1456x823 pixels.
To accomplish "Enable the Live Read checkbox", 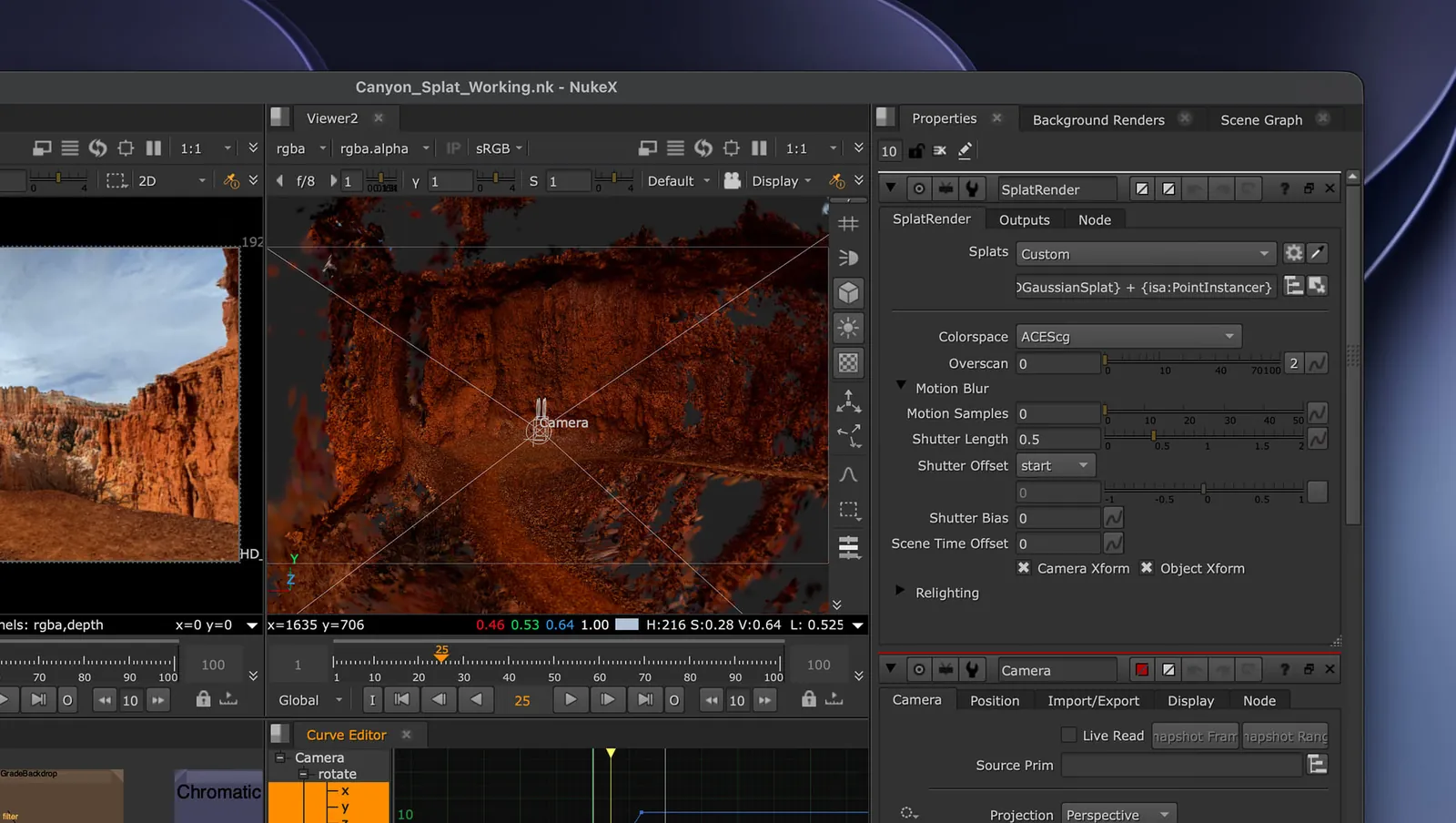I will point(1069,736).
